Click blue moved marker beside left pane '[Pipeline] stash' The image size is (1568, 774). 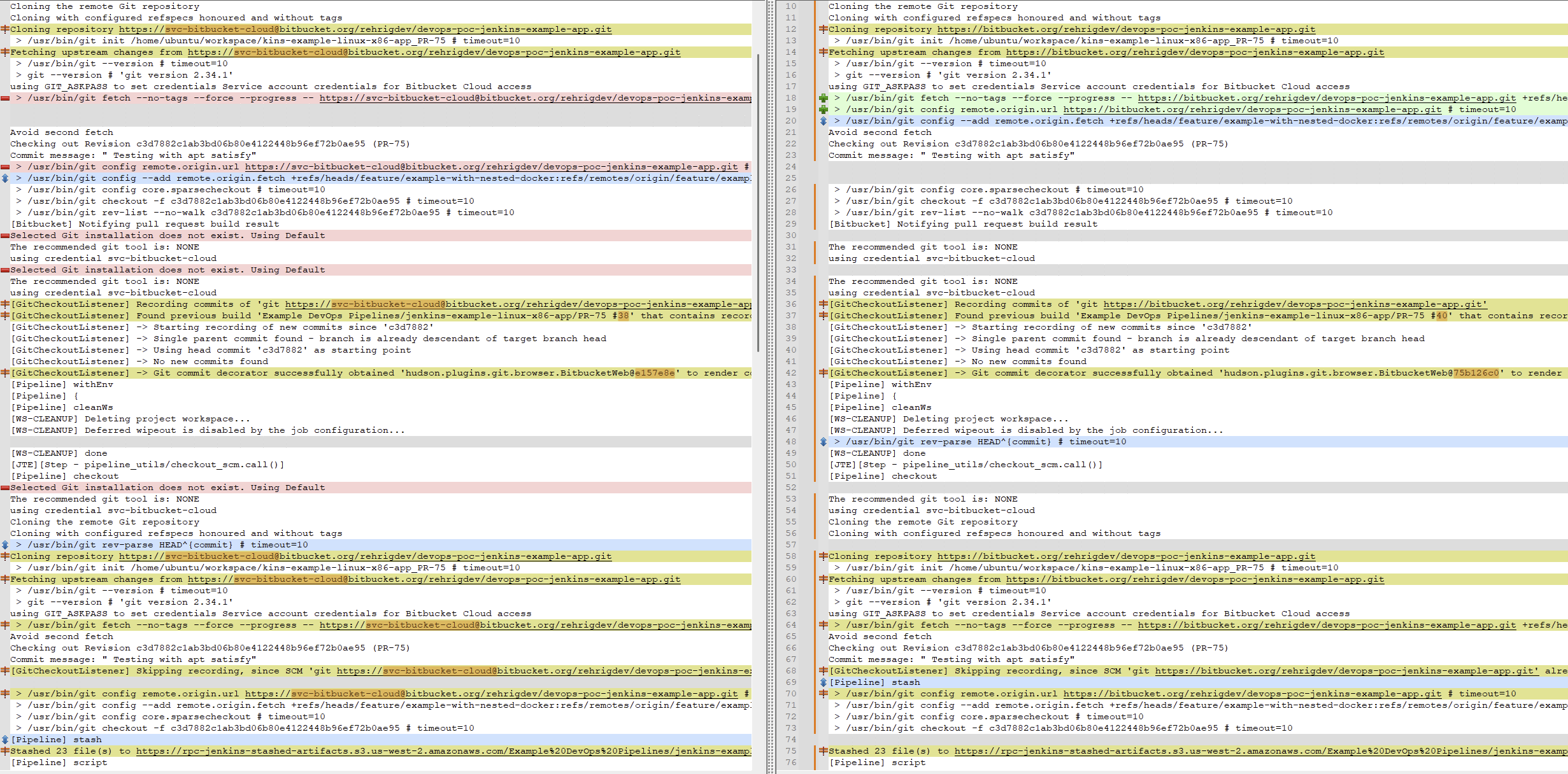tap(5, 740)
